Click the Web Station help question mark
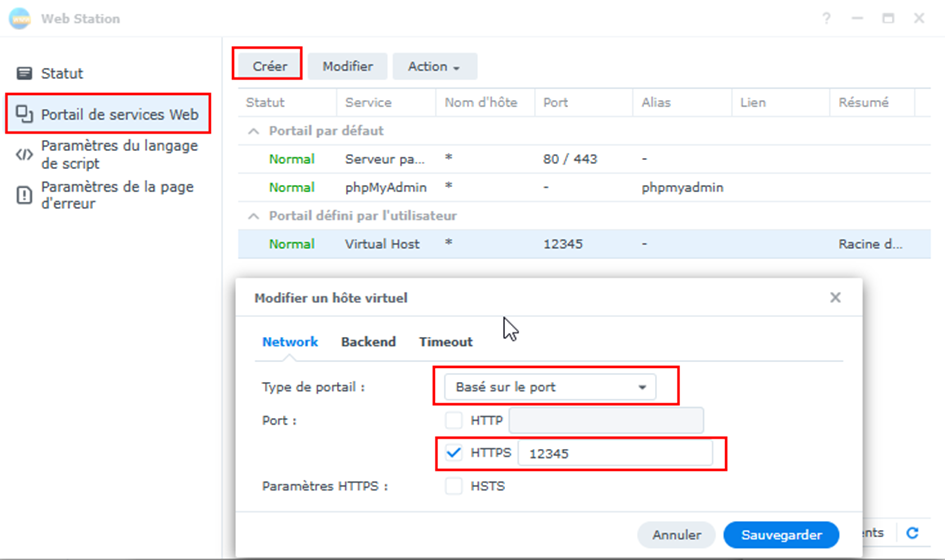This screenshot has width=945, height=560. point(826,19)
